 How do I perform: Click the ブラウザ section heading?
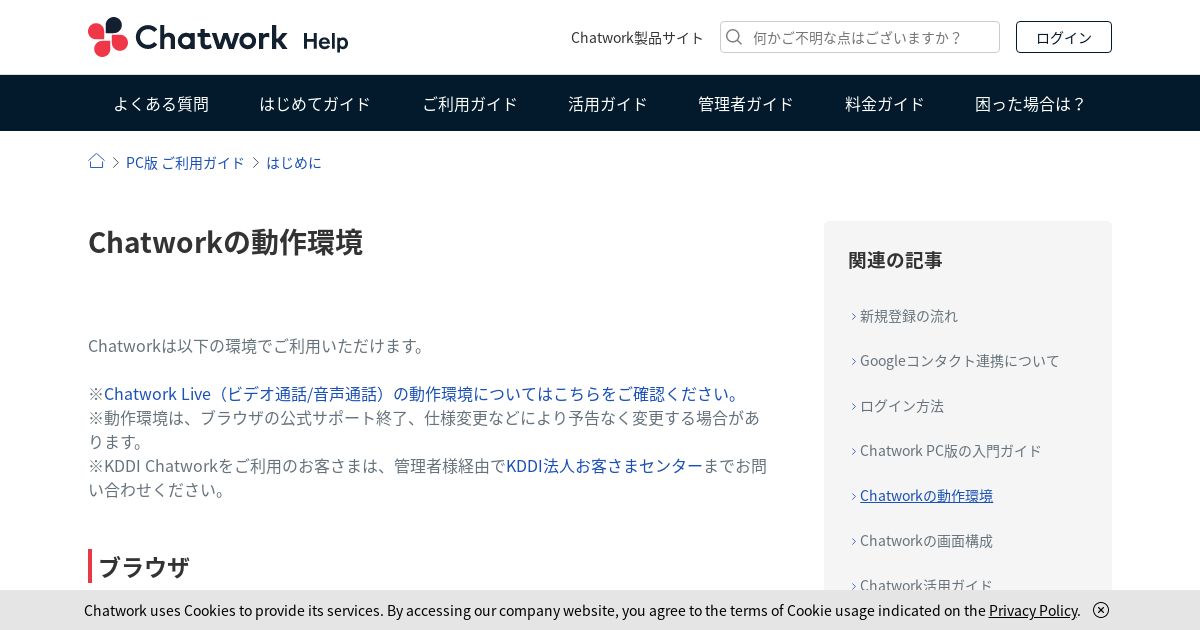coord(143,567)
